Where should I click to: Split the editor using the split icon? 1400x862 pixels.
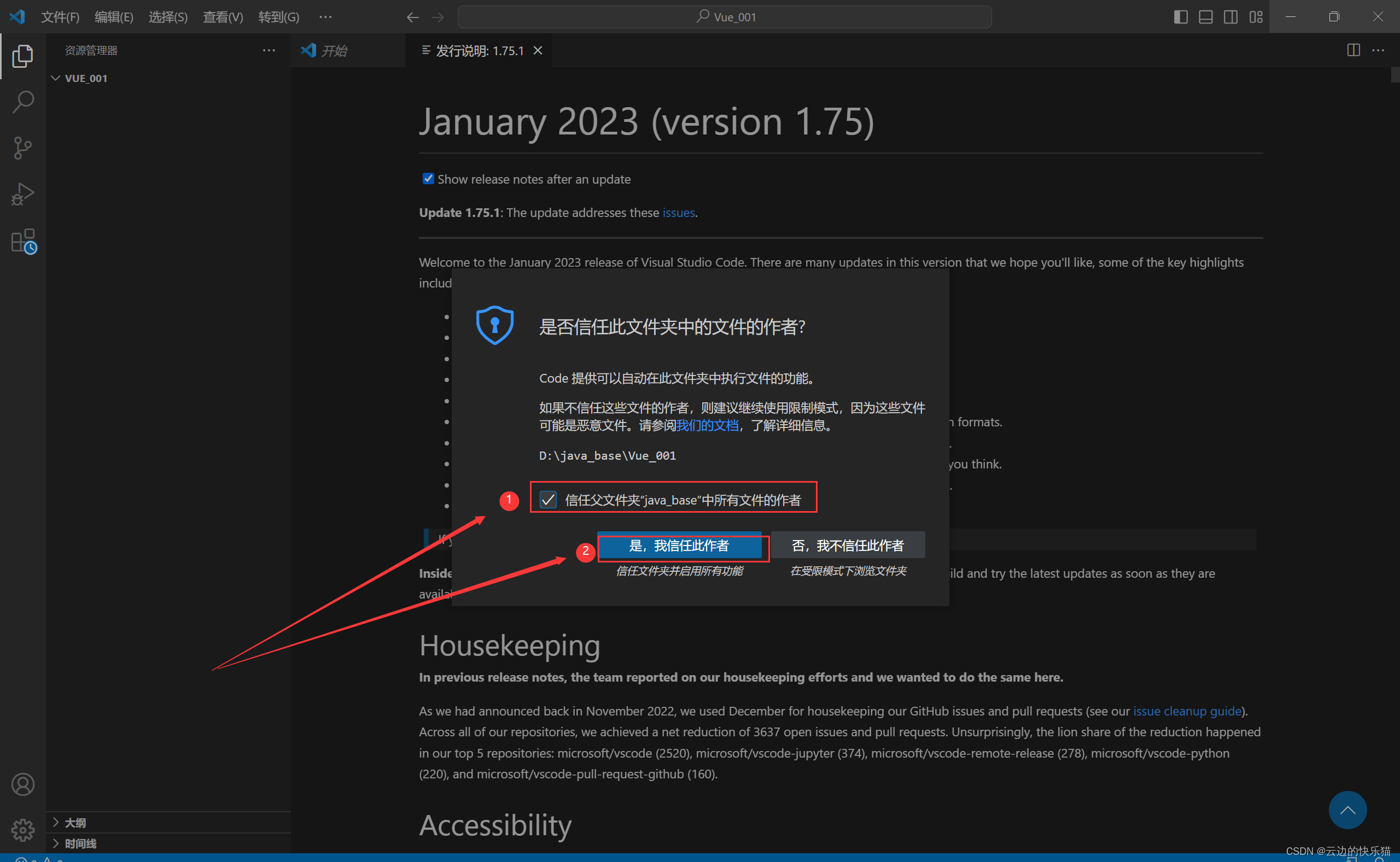pyautogui.click(x=1353, y=50)
